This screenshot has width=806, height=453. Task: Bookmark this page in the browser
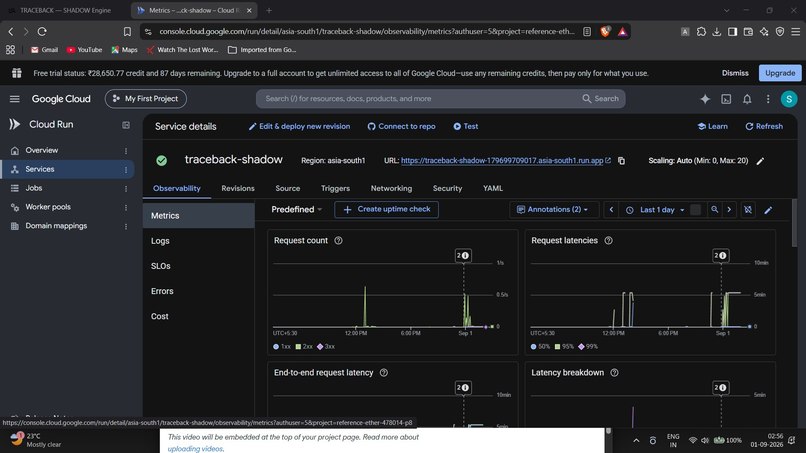tap(127, 31)
